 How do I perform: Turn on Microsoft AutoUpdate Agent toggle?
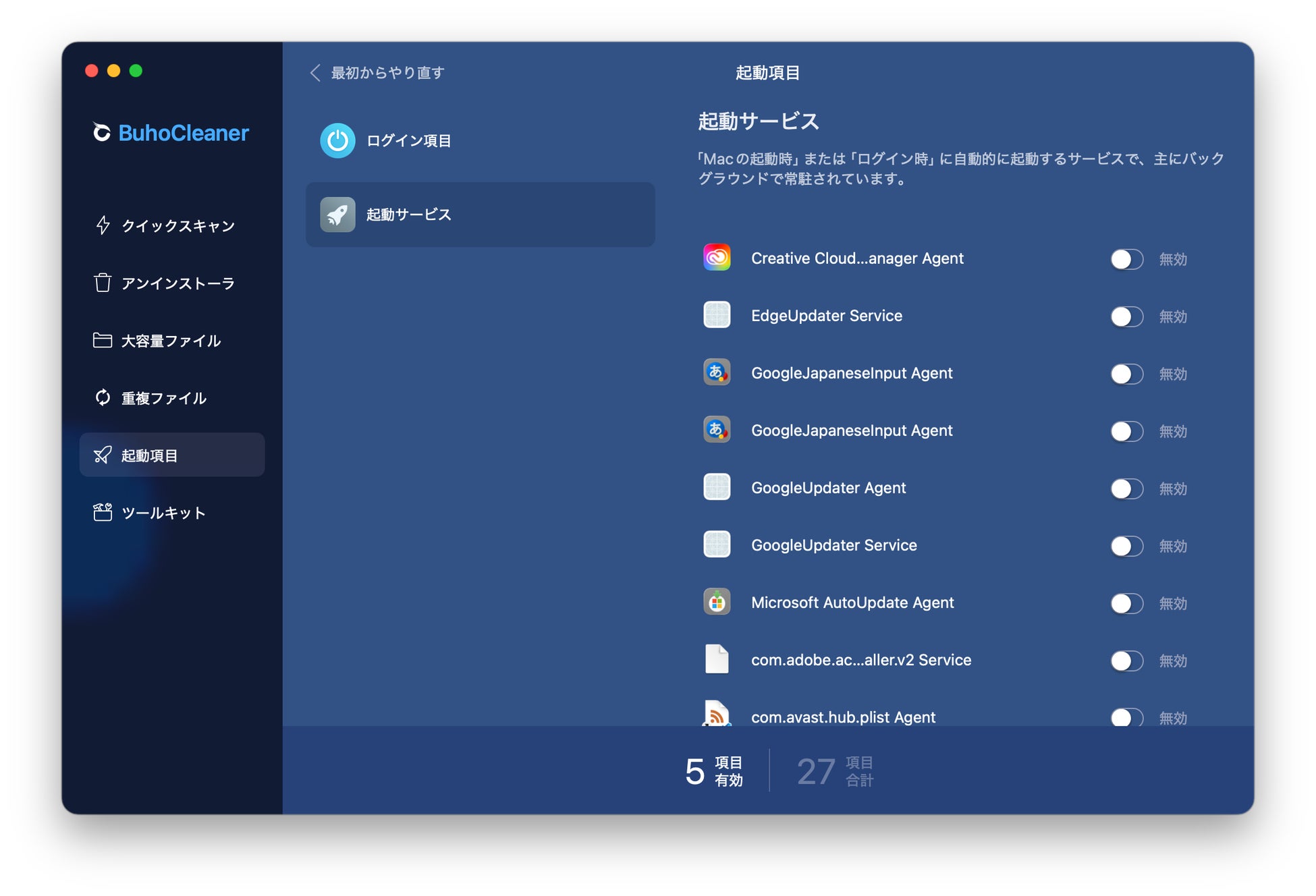pos(1126,603)
